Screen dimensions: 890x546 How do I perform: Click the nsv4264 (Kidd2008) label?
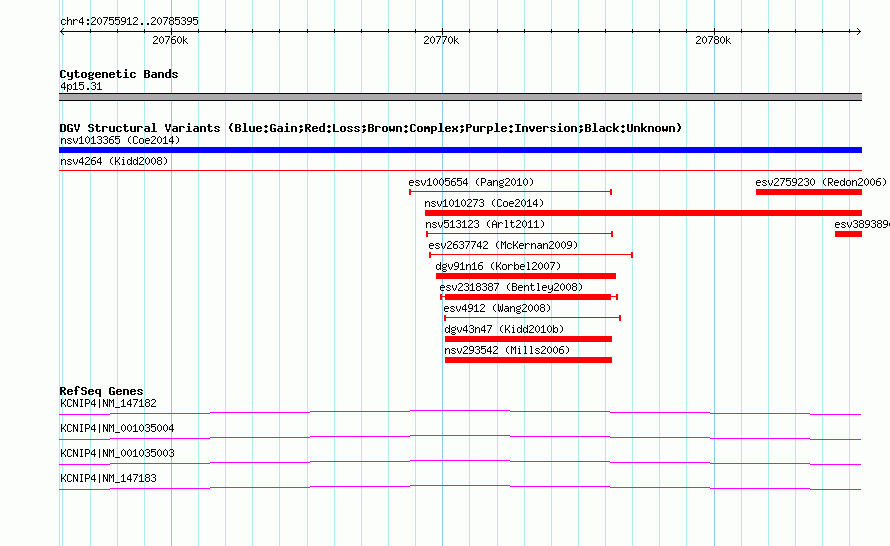[x=114, y=161]
